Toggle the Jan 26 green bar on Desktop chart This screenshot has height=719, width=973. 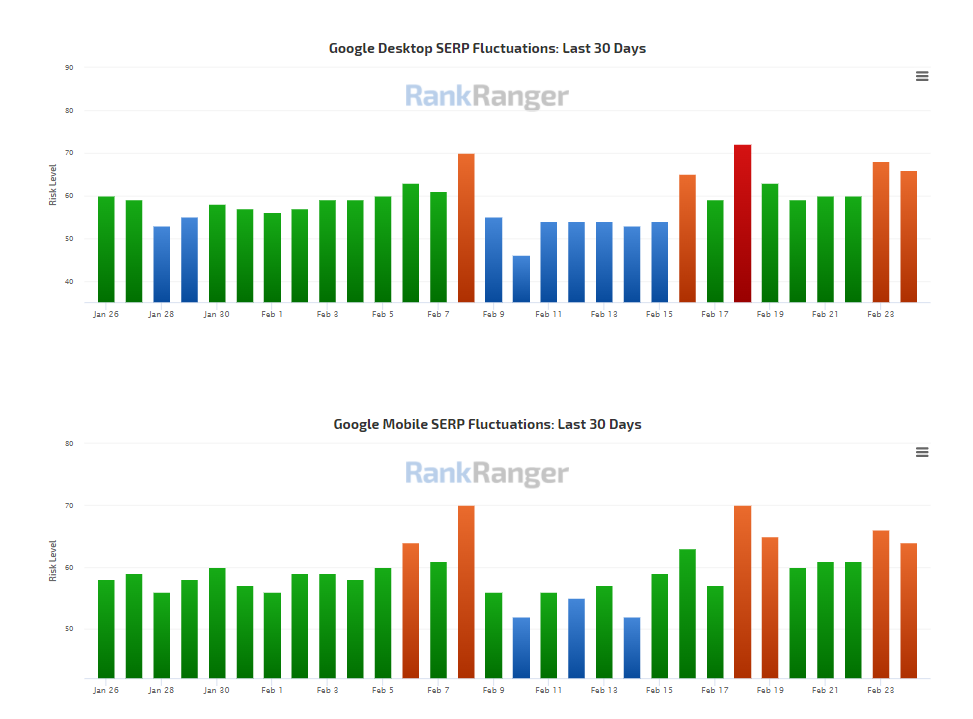click(x=106, y=250)
